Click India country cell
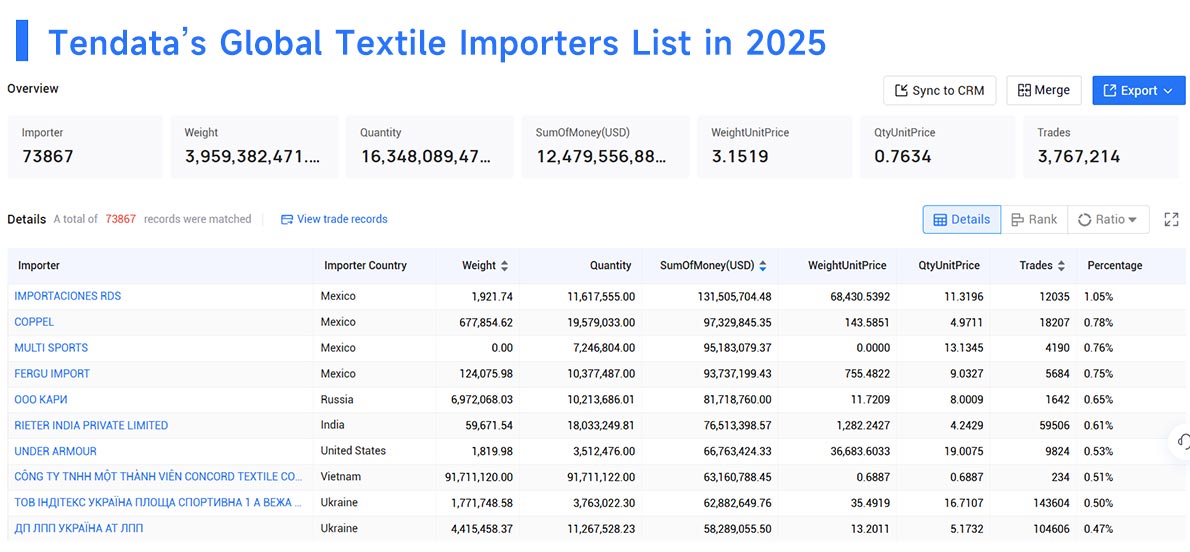Viewport: 1190px width, 552px height. pos(333,425)
